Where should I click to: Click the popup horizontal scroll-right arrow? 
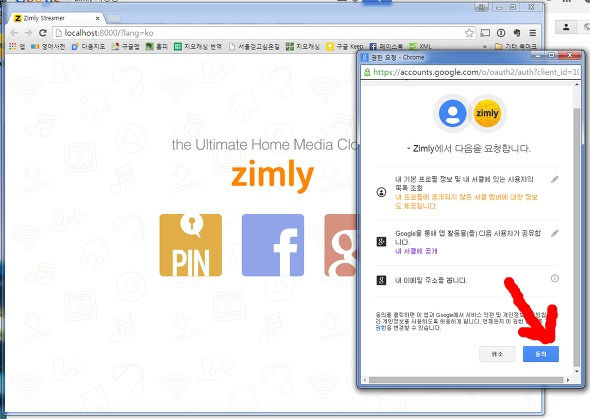coord(568,380)
